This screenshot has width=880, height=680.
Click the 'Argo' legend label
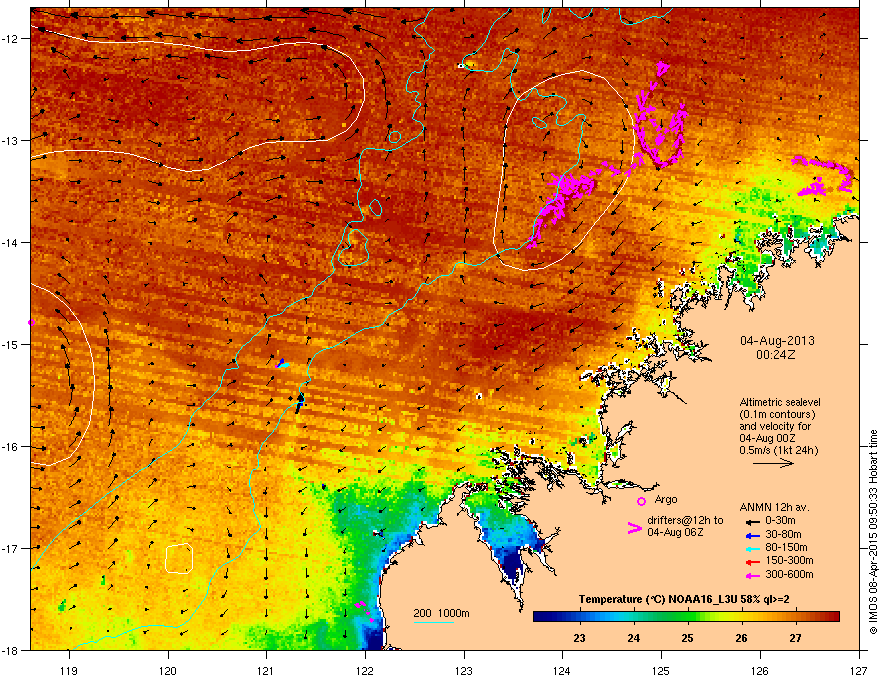[666, 499]
